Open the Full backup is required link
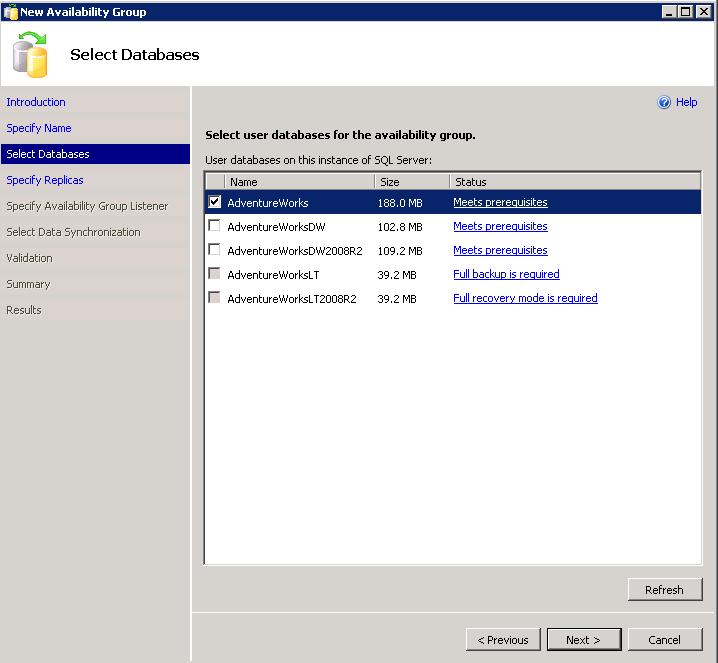Viewport: 718px width, 663px height. click(x=506, y=274)
